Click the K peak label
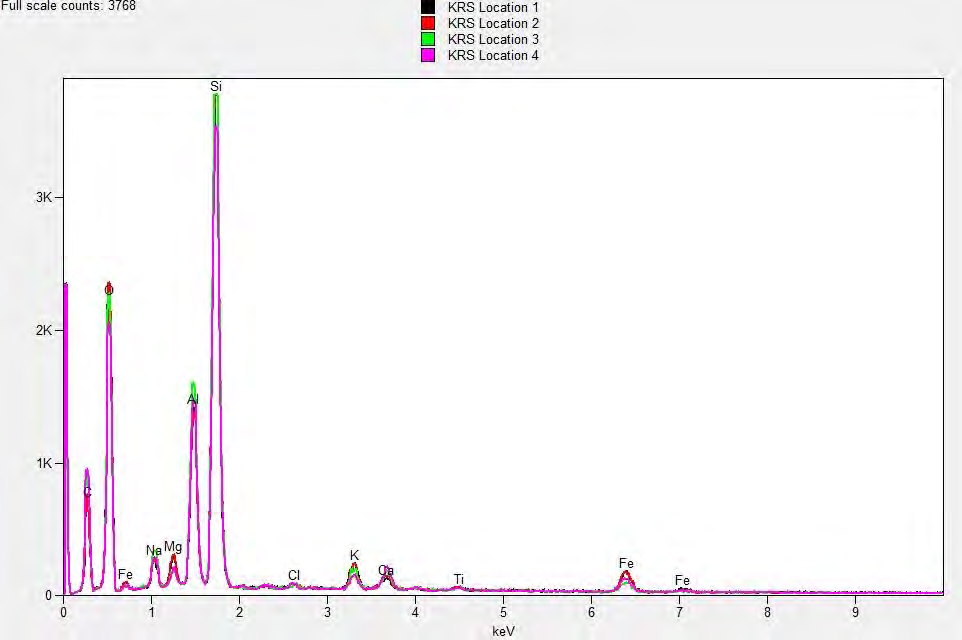Image resolution: width=962 pixels, height=640 pixels. pyautogui.click(x=352, y=553)
